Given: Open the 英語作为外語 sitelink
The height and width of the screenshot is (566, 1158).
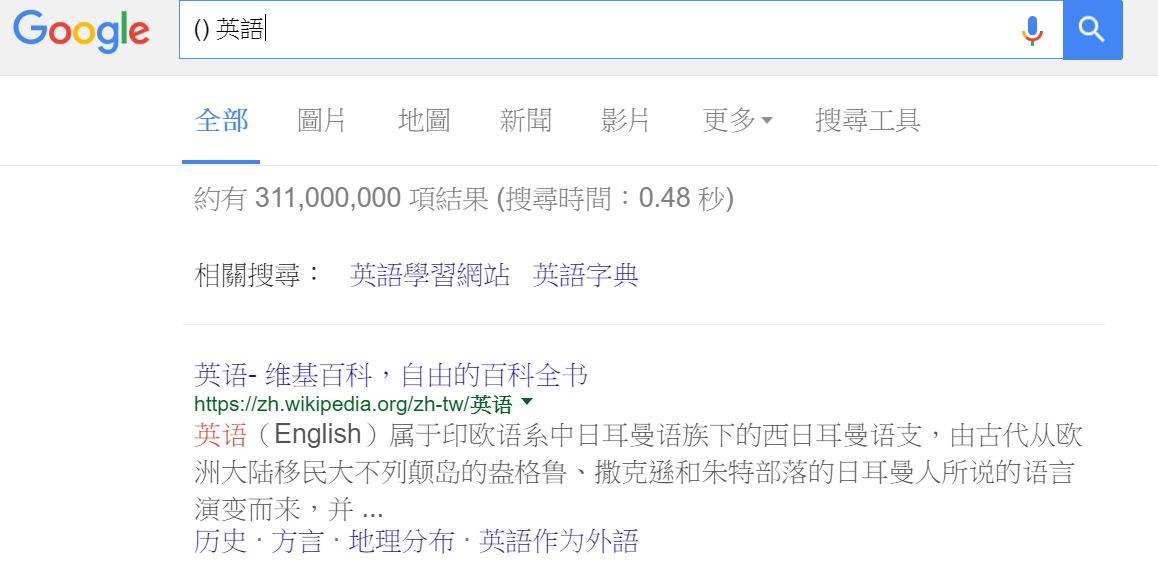Looking at the screenshot, I should pos(558,542).
